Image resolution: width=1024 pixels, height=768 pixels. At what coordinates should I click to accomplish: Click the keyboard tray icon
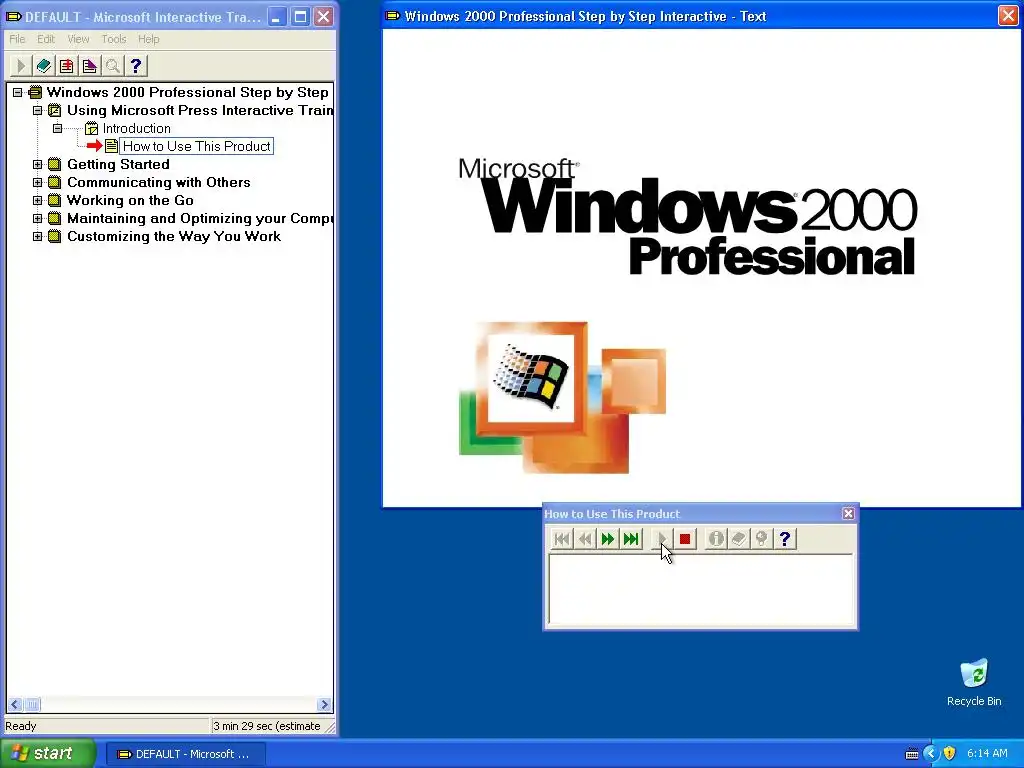912,754
